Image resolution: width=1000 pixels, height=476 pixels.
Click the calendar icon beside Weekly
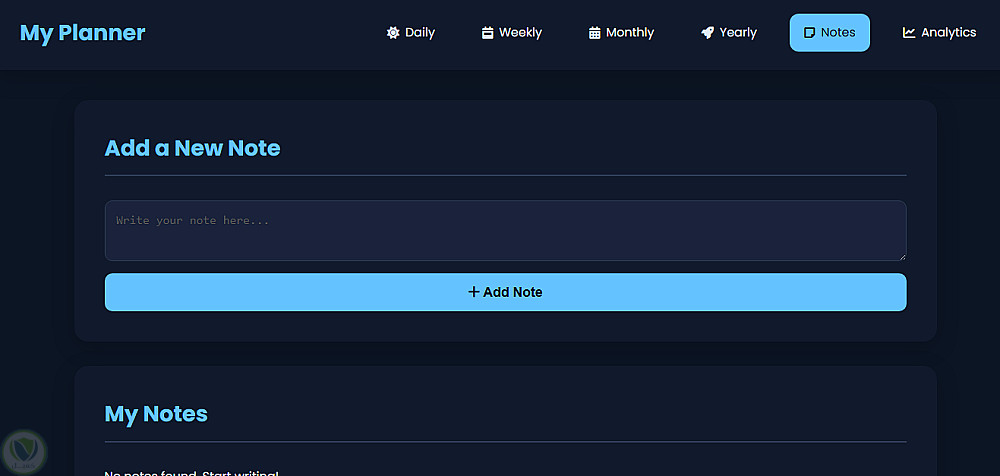(x=488, y=33)
